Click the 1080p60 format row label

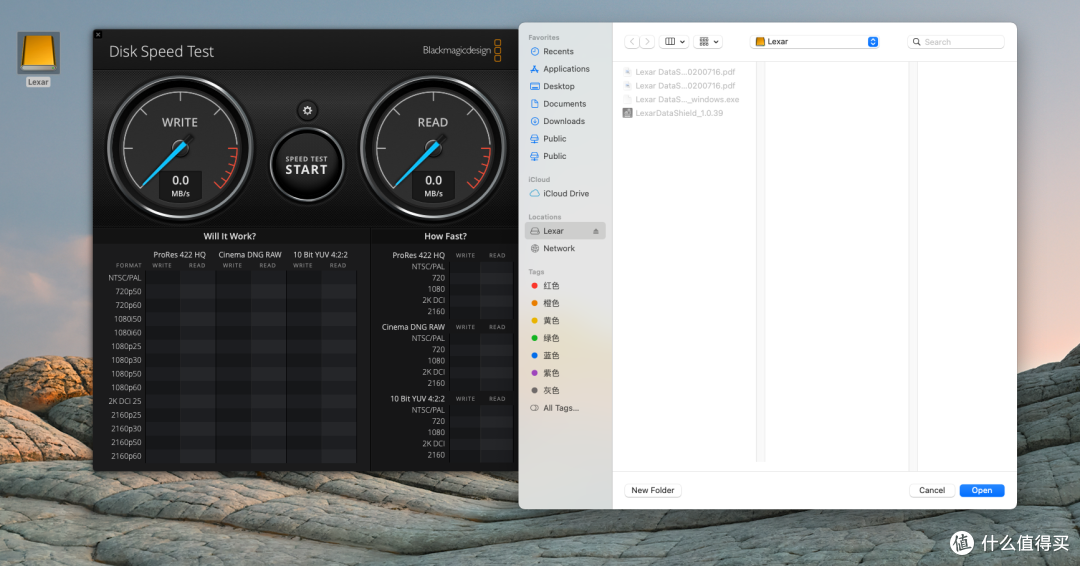pyautogui.click(x=126, y=387)
